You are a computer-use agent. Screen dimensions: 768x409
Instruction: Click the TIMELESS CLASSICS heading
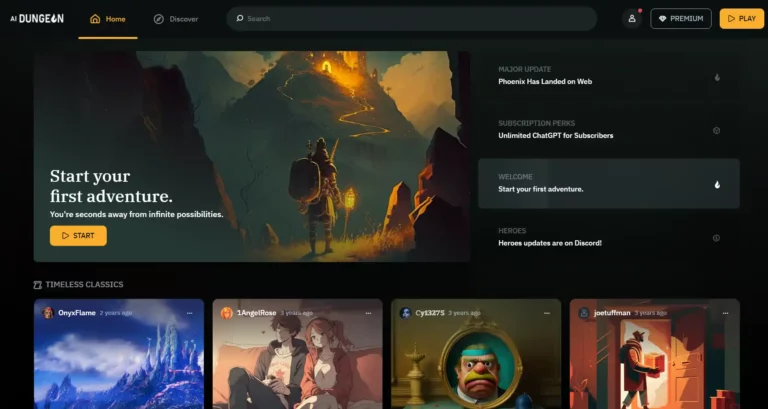(x=84, y=285)
